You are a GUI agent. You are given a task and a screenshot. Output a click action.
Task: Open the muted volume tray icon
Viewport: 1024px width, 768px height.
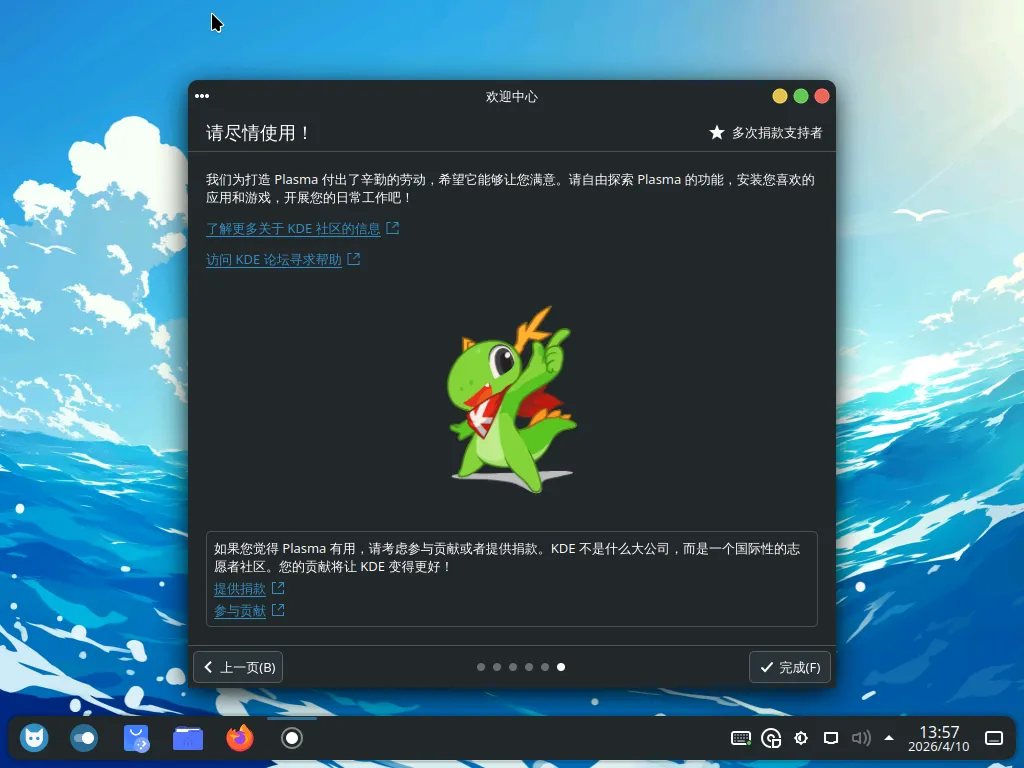(861, 738)
